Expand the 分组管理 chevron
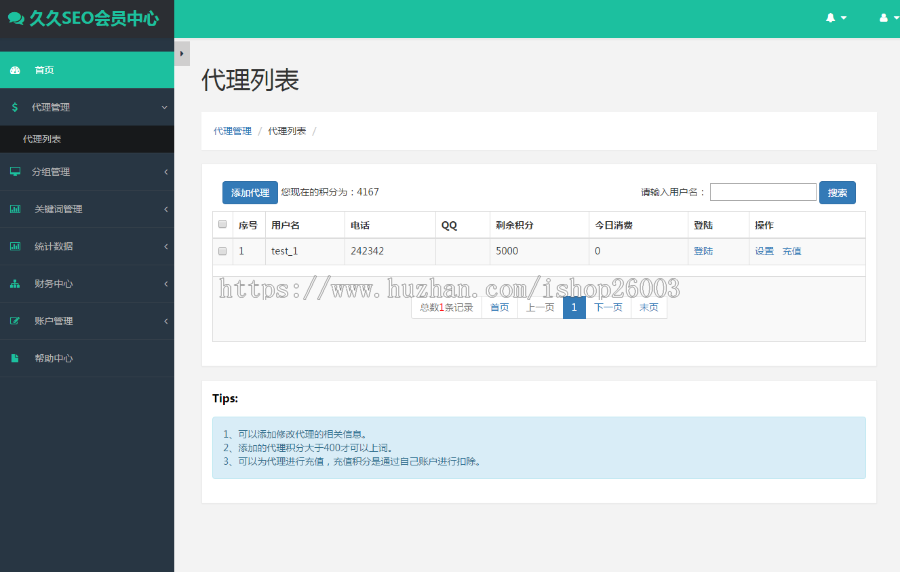Viewport: 900px width, 572px height. click(x=166, y=172)
